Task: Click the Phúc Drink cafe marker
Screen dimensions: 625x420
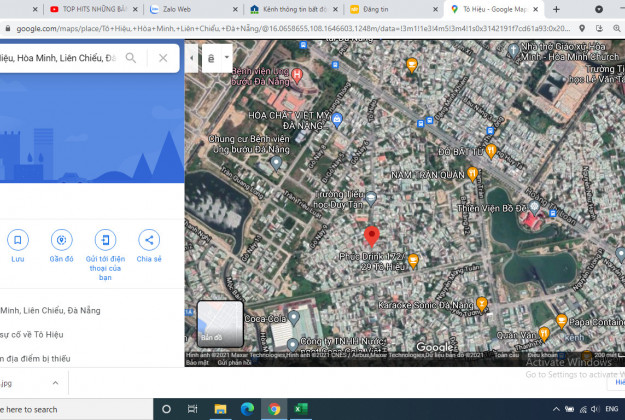Action: pos(413,261)
